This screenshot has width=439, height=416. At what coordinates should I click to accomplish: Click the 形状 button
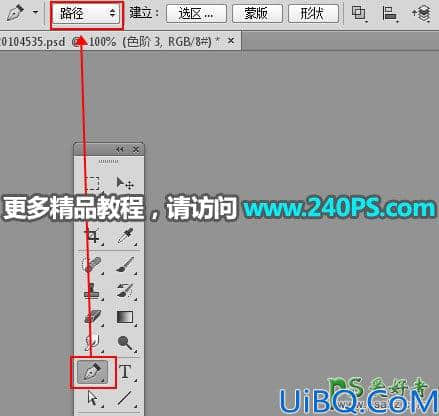pyautogui.click(x=313, y=13)
